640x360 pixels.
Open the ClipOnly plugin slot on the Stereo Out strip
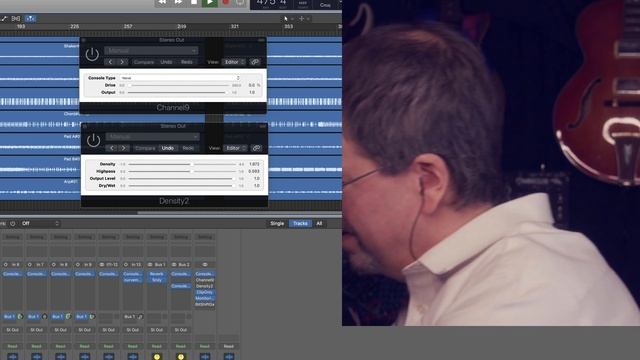pyautogui.click(x=204, y=293)
